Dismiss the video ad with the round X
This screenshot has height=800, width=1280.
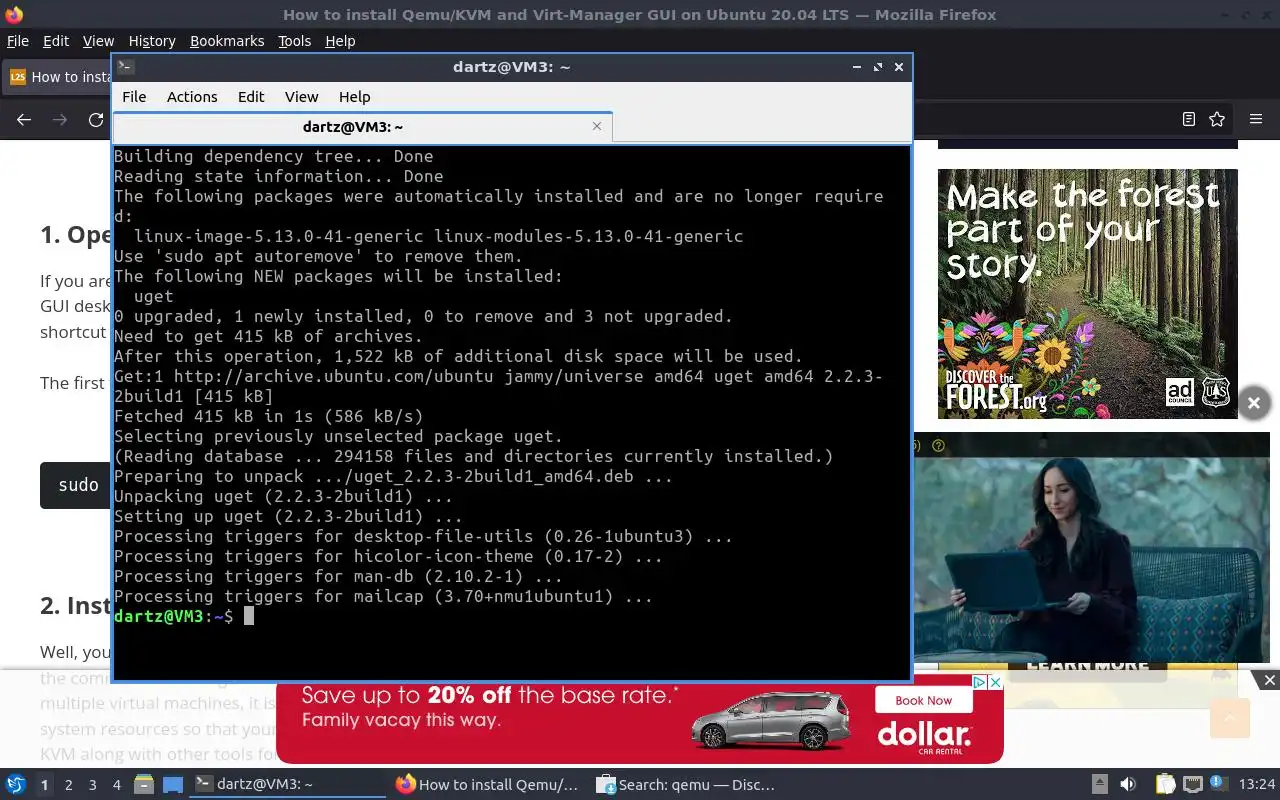(1253, 403)
